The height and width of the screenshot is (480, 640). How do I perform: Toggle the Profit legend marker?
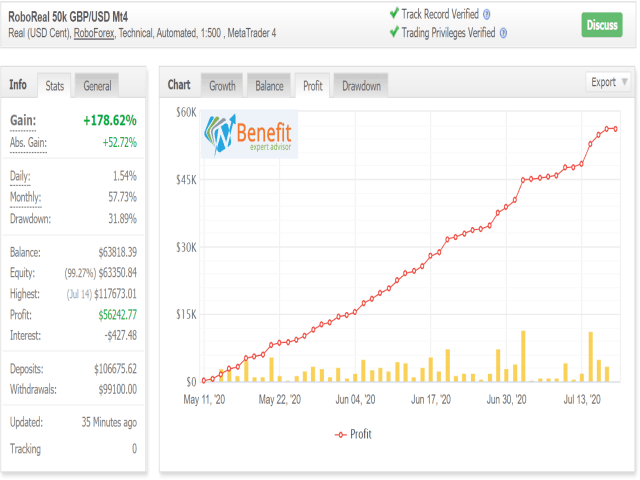point(340,435)
